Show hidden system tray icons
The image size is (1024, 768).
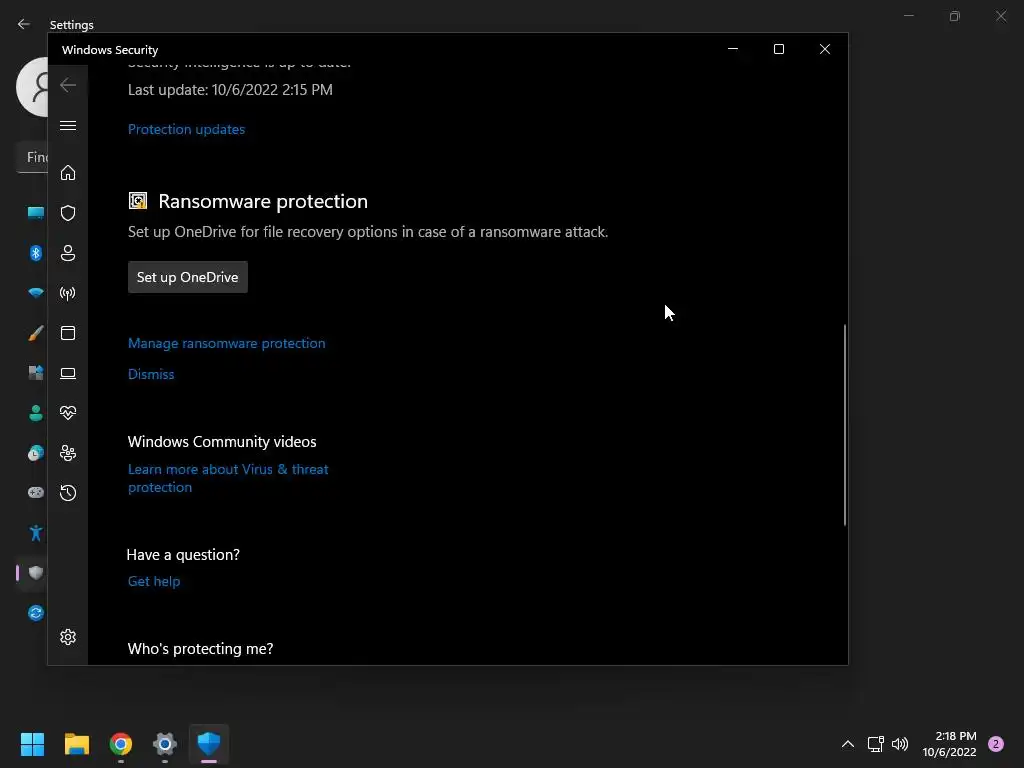click(848, 744)
